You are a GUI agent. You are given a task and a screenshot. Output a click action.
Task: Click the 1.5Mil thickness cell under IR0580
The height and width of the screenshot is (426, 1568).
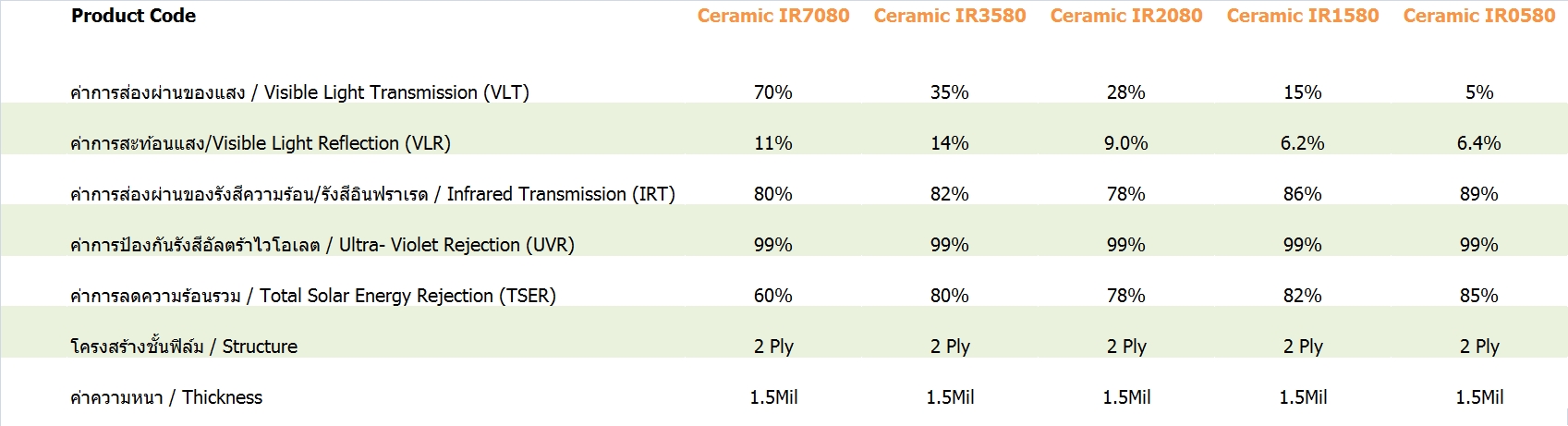pyautogui.click(x=1479, y=397)
